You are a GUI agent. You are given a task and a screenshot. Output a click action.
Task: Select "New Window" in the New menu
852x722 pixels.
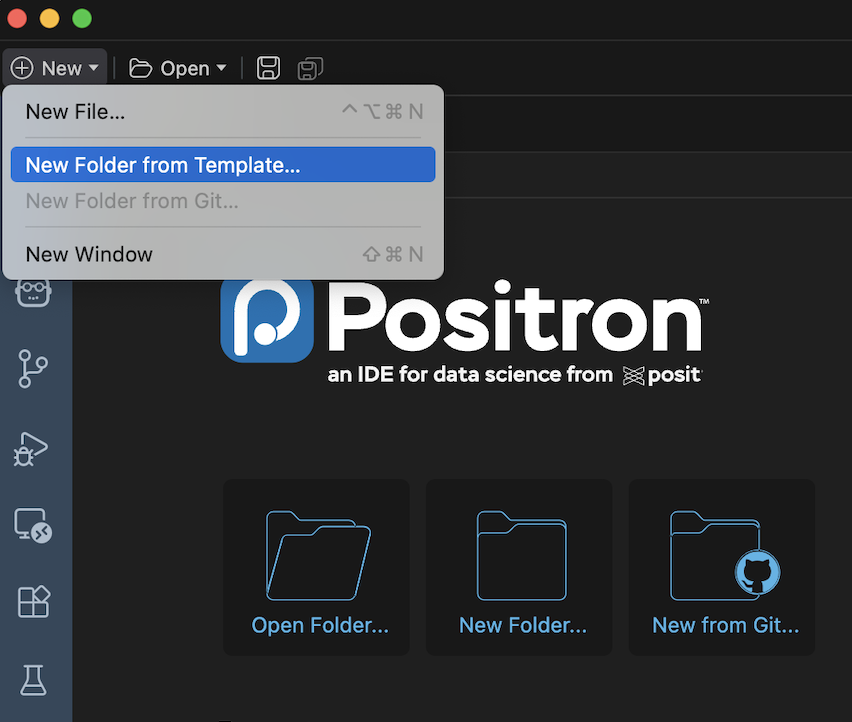tap(89, 254)
